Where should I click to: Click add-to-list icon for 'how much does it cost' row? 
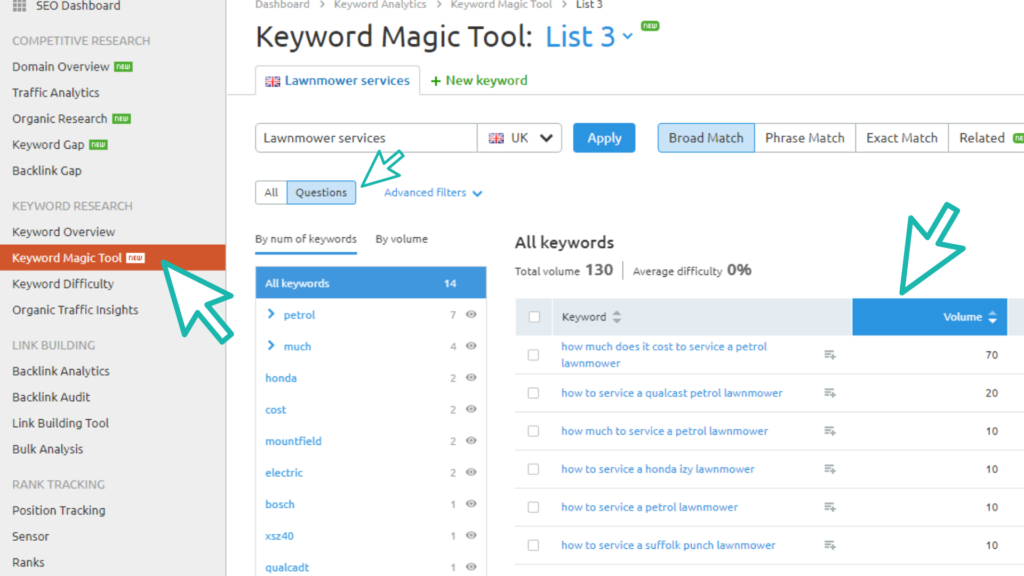tap(829, 355)
